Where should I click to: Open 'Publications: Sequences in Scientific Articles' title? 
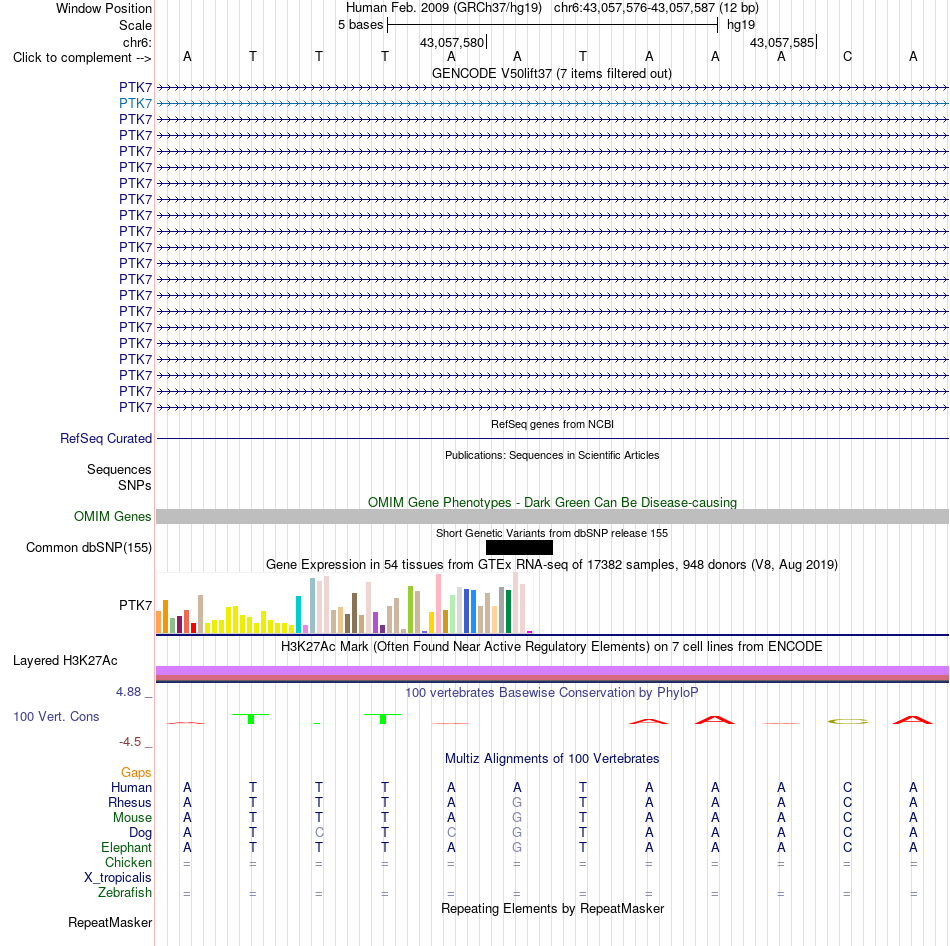[552, 456]
